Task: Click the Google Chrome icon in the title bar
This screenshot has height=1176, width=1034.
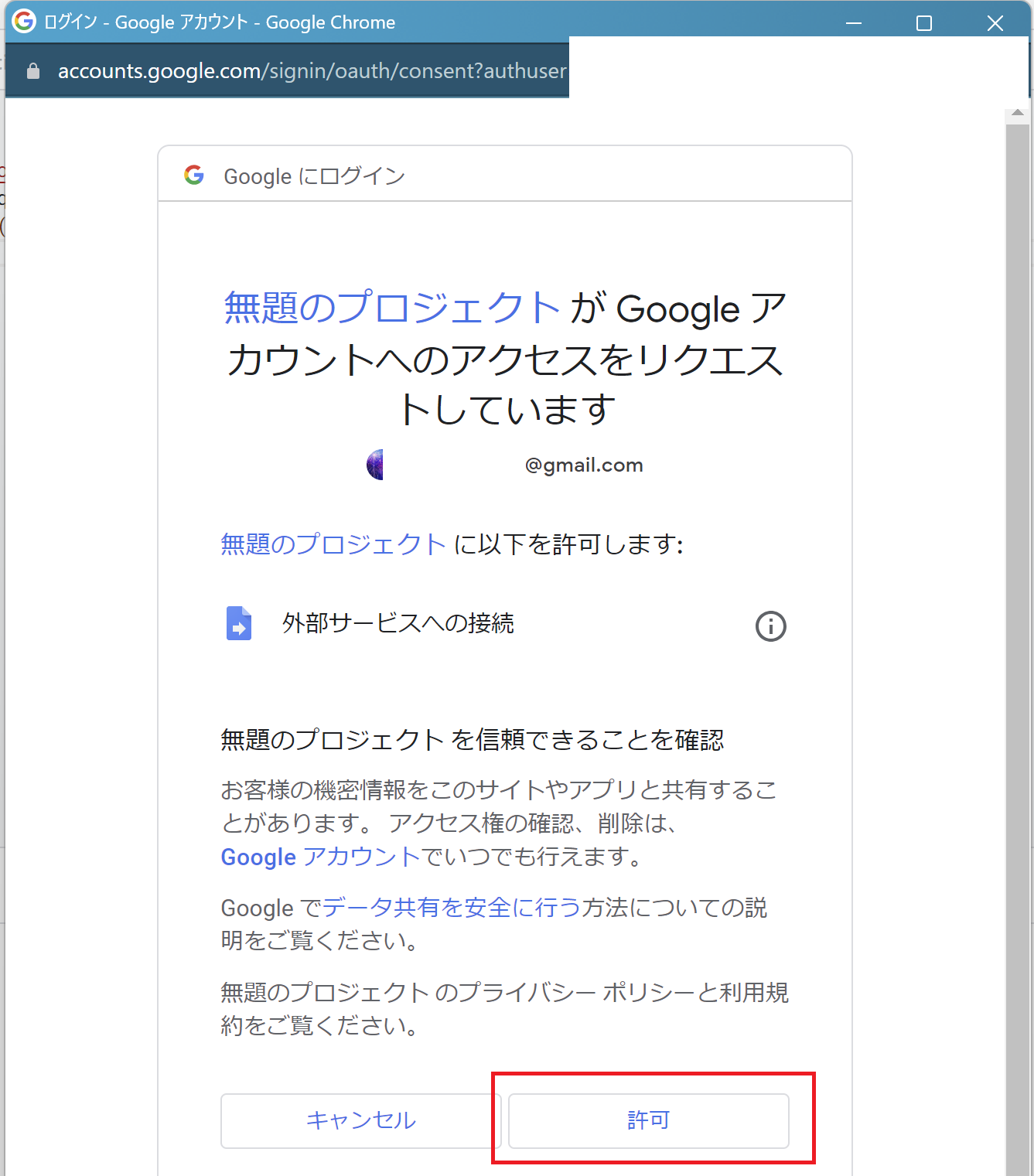Action: tap(23, 22)
